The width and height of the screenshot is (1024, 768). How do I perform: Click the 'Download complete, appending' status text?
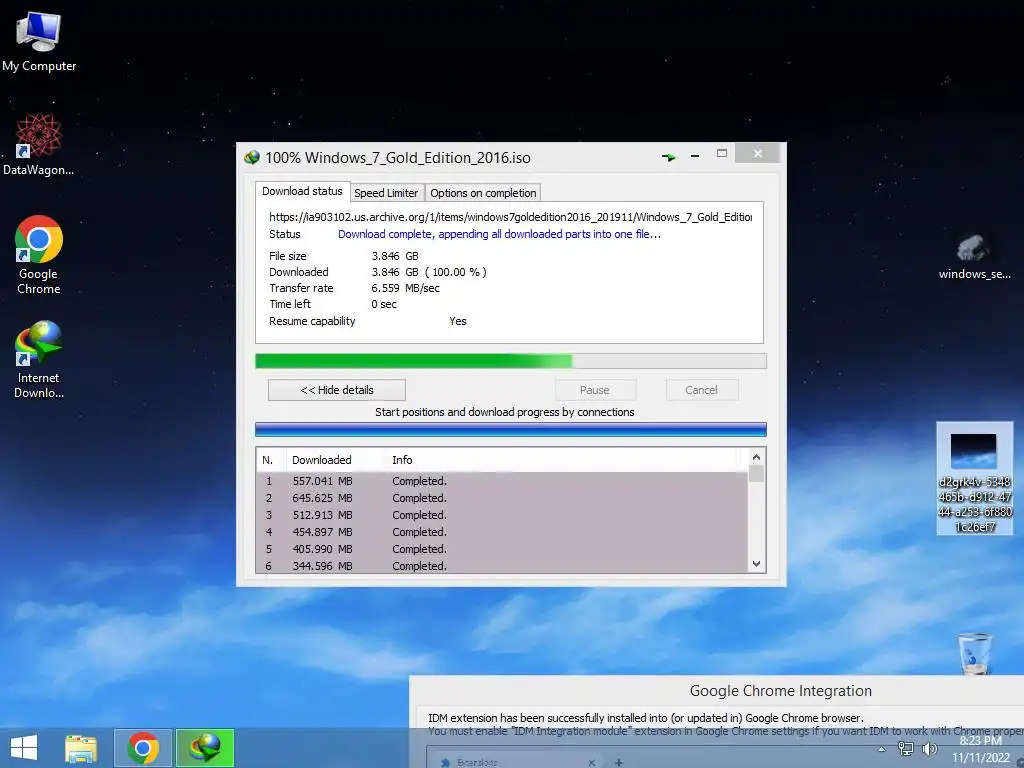[500, 234]
